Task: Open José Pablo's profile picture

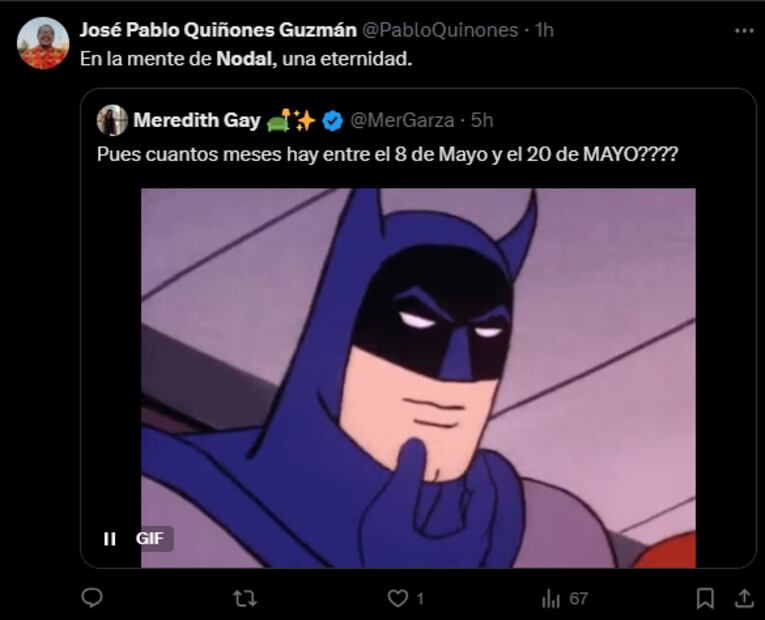Action: (43, 44)
